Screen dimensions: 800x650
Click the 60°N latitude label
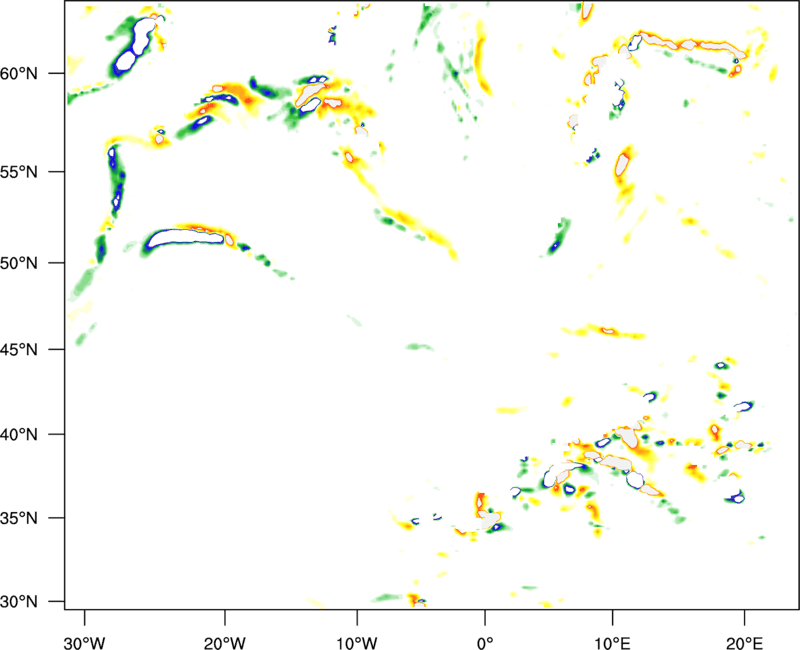19,73
